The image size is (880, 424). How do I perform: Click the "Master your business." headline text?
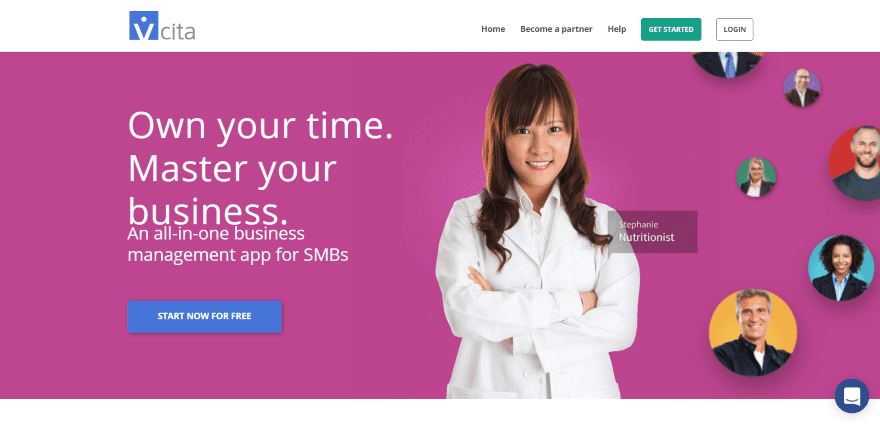coord(232,189)
